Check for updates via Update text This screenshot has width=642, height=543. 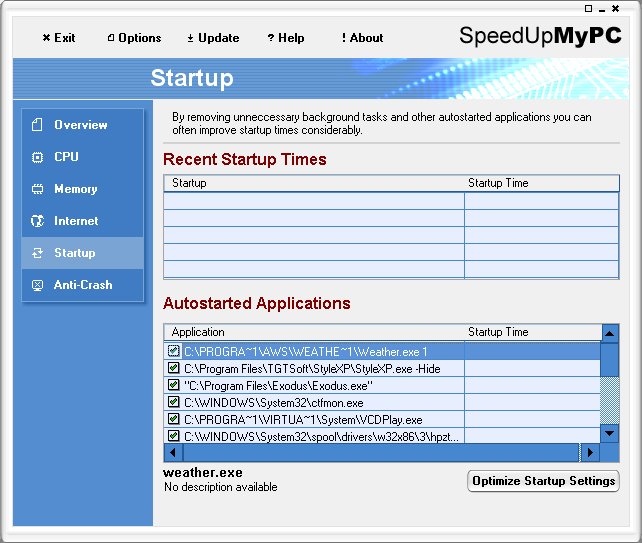point(219,38)
